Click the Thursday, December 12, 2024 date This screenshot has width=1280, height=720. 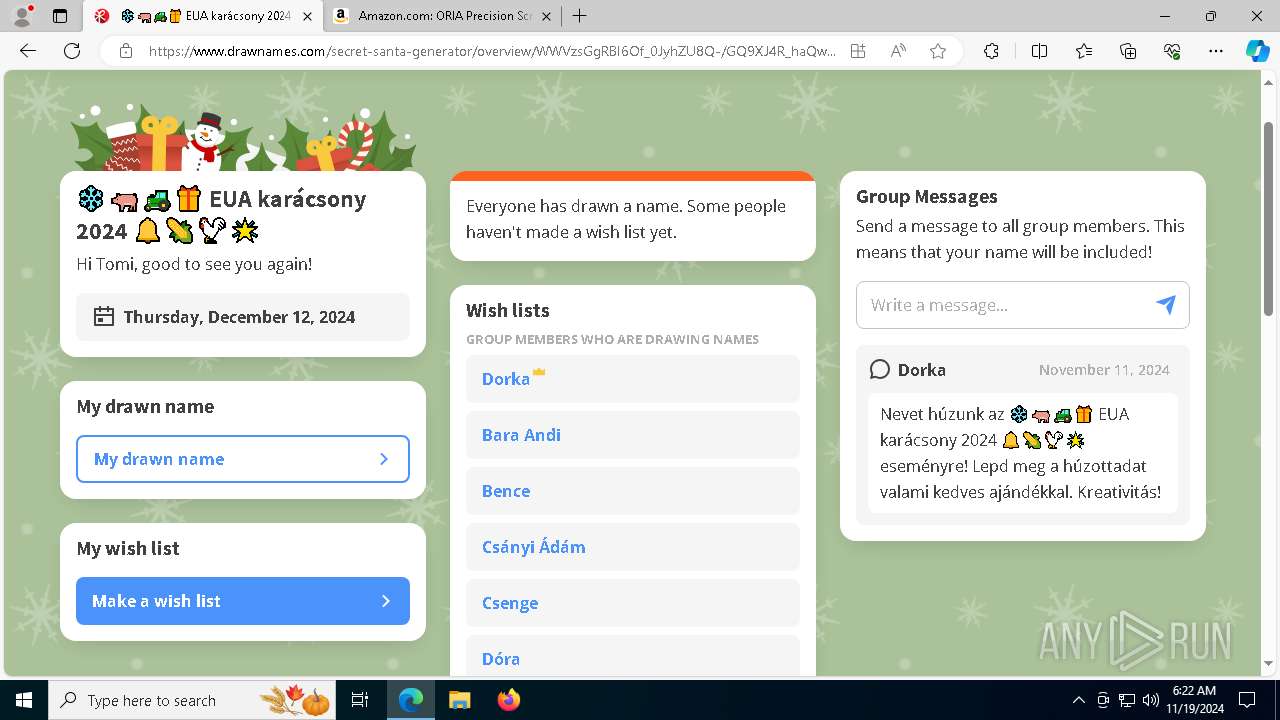[x=240, y=317]
